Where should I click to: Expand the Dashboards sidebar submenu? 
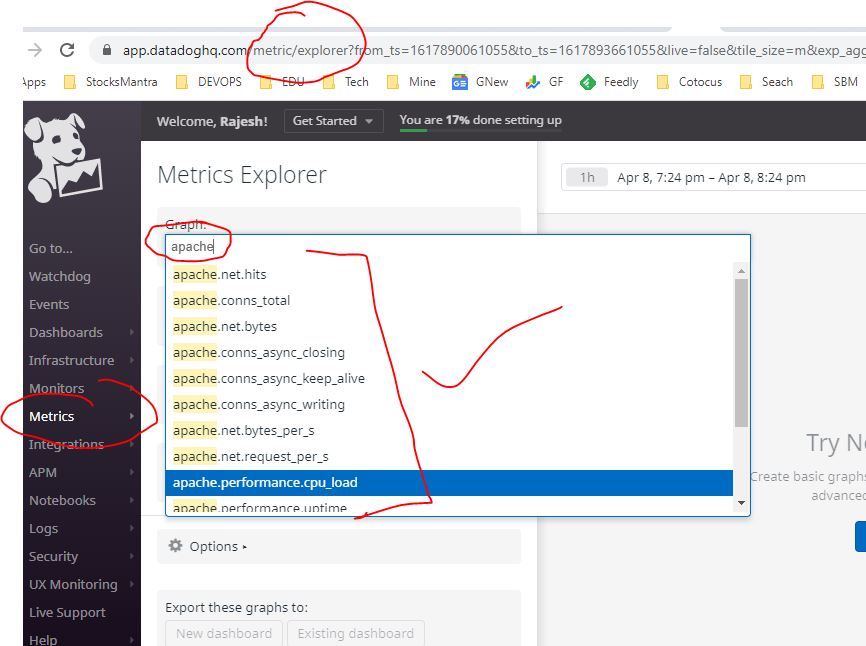[x=132, y=332]
